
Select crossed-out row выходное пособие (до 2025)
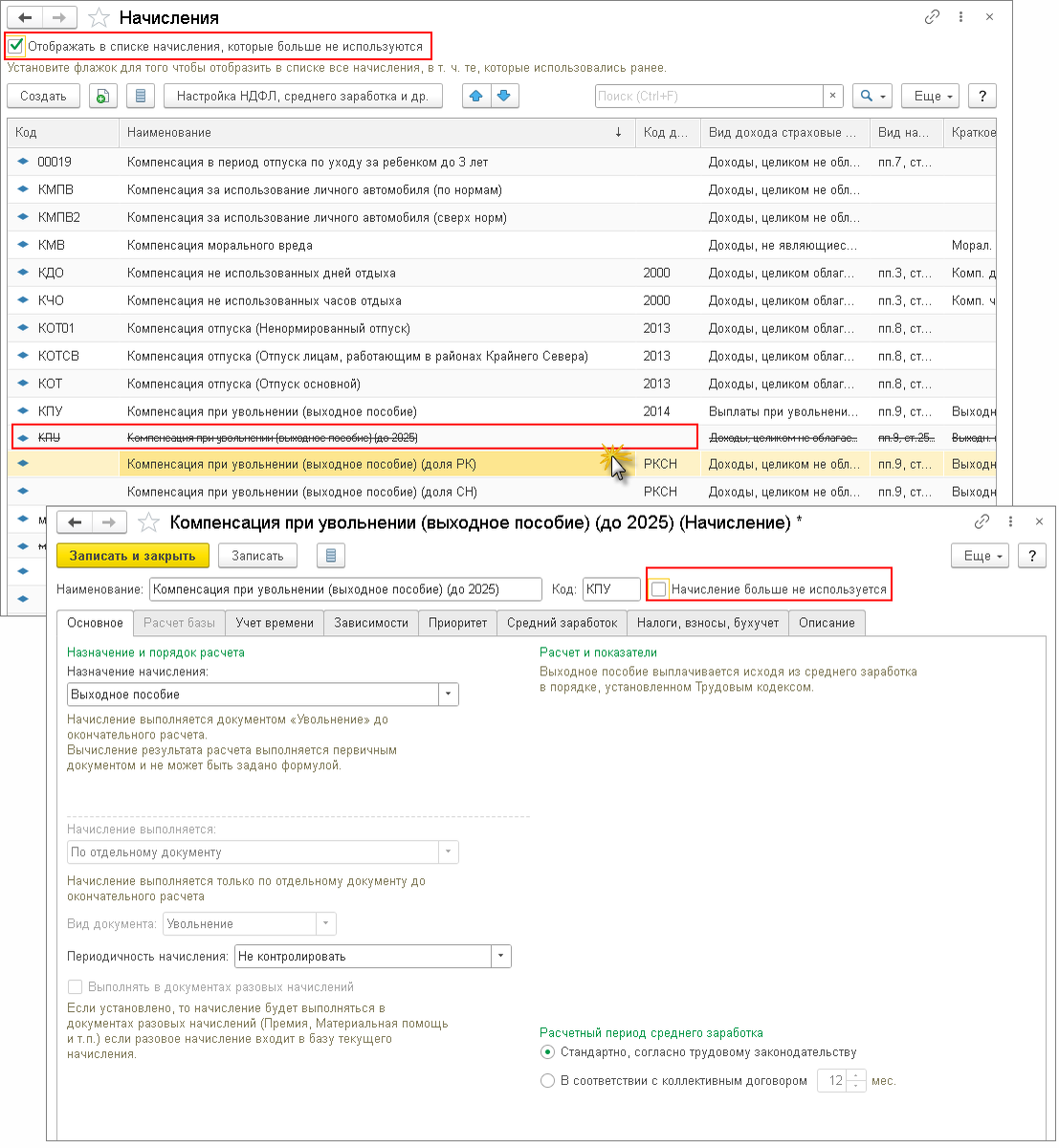coord(501,437)
